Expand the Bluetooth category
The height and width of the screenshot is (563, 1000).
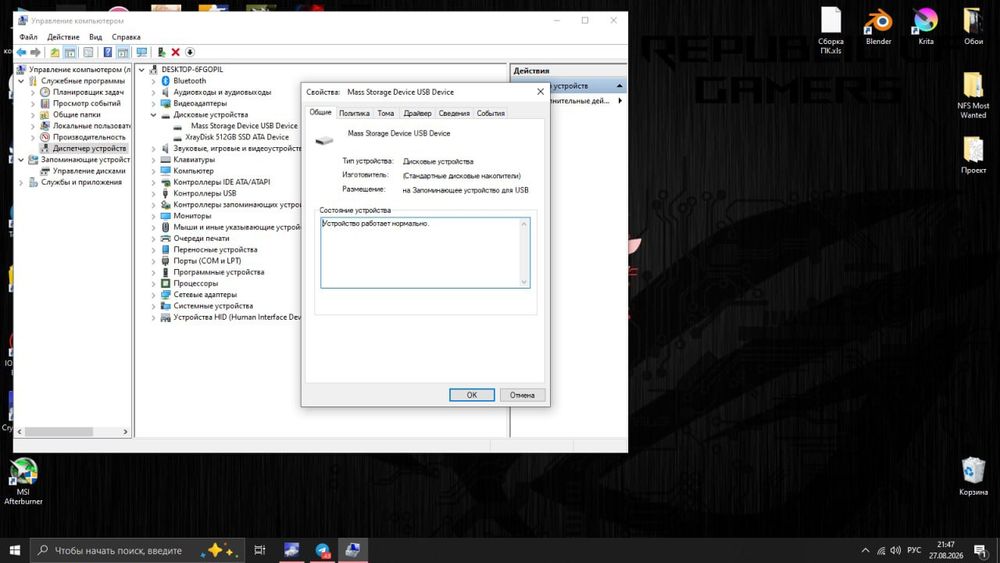(x=154, y=81)
